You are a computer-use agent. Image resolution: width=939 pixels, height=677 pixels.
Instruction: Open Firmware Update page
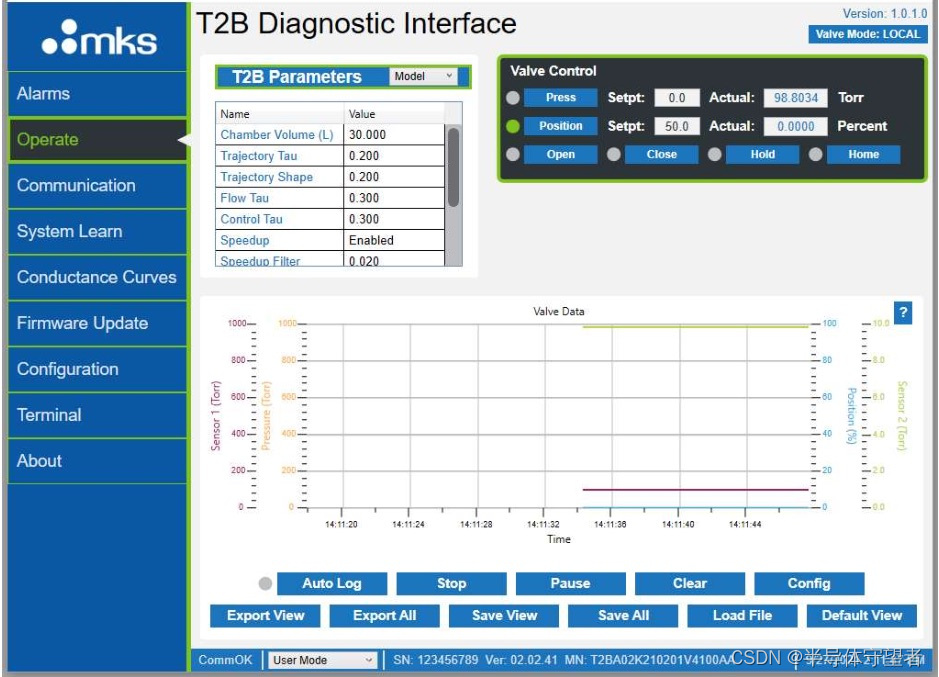(x=98, y=324)
